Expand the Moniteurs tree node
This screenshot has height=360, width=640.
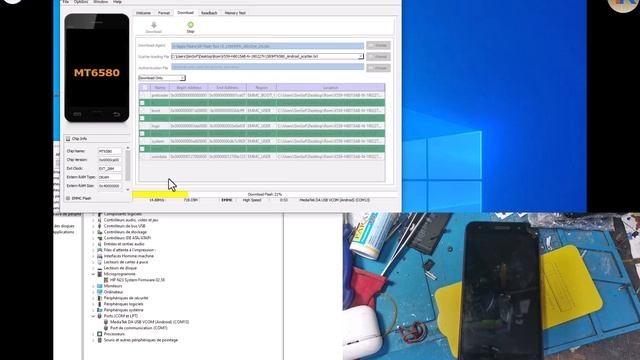[93, 286]
